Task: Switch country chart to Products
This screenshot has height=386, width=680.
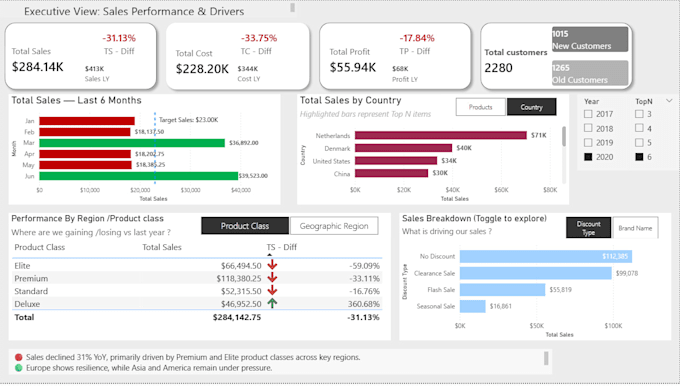Action: point(481,107)
